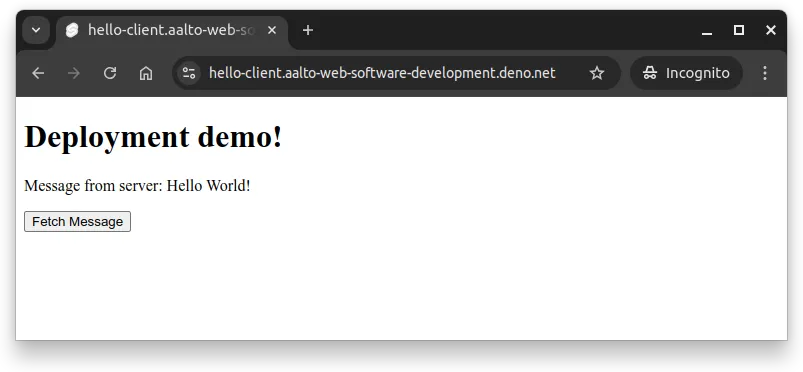This screenshot has height=372, width=803.
Task: View site information icon in address bar
Action: coord(189,73)
